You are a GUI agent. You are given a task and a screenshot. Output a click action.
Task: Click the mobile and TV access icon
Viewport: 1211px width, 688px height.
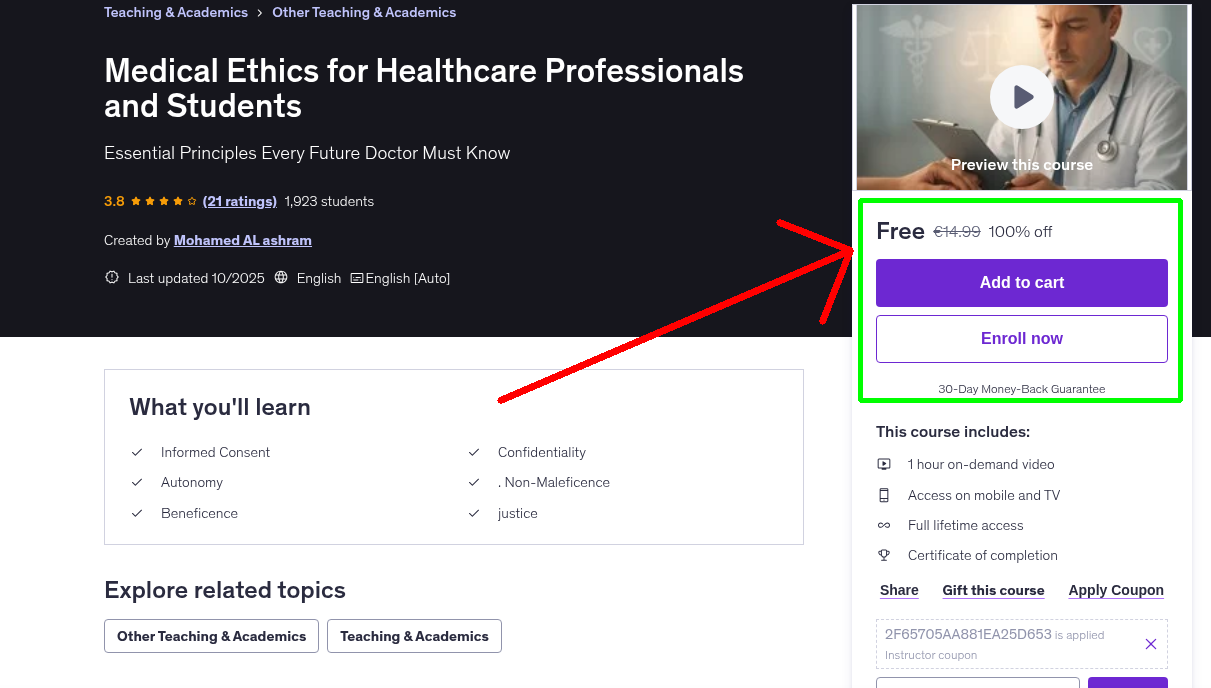pos(884,495)
